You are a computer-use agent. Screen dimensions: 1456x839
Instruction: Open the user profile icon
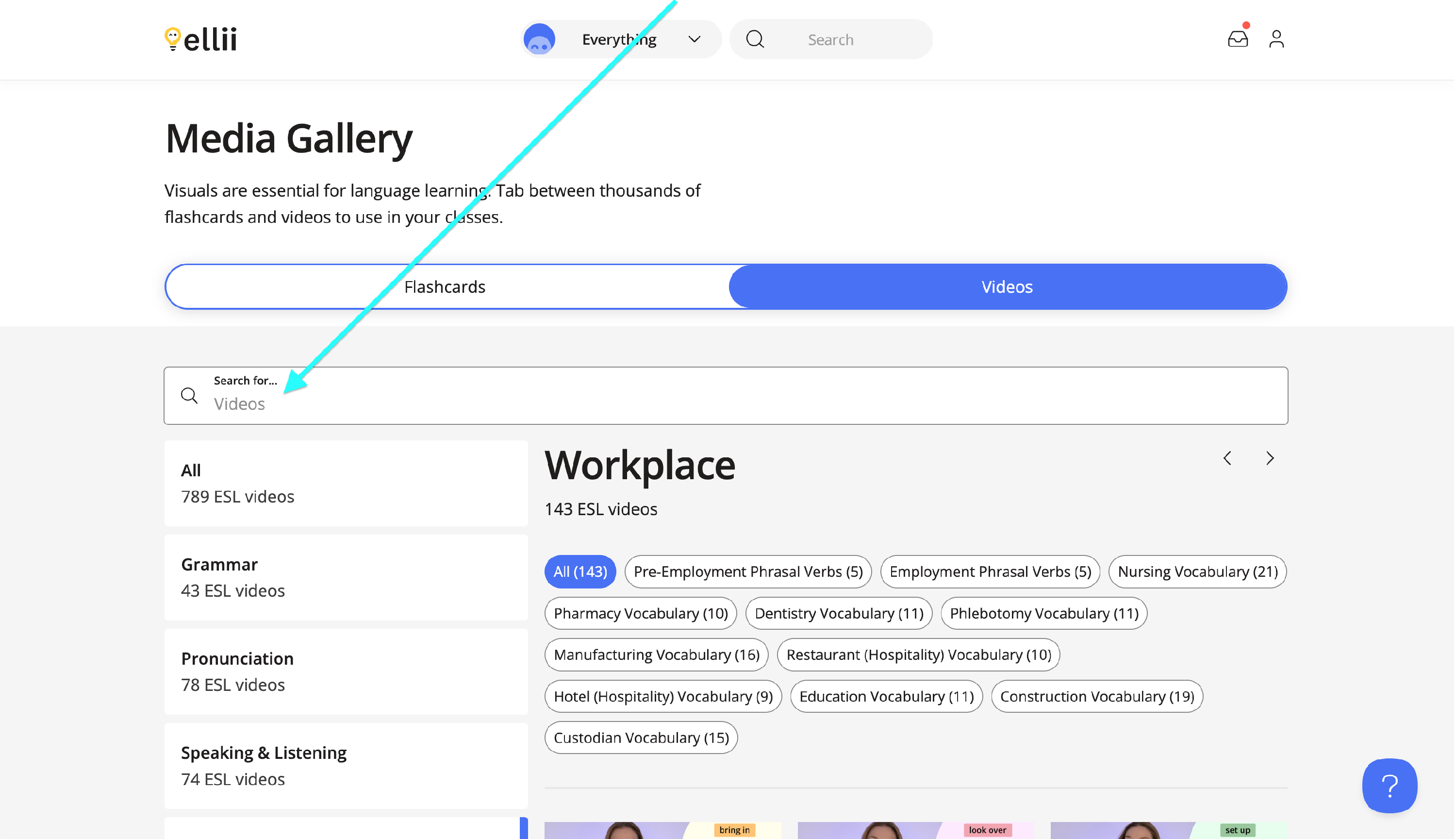[1277, 39]
